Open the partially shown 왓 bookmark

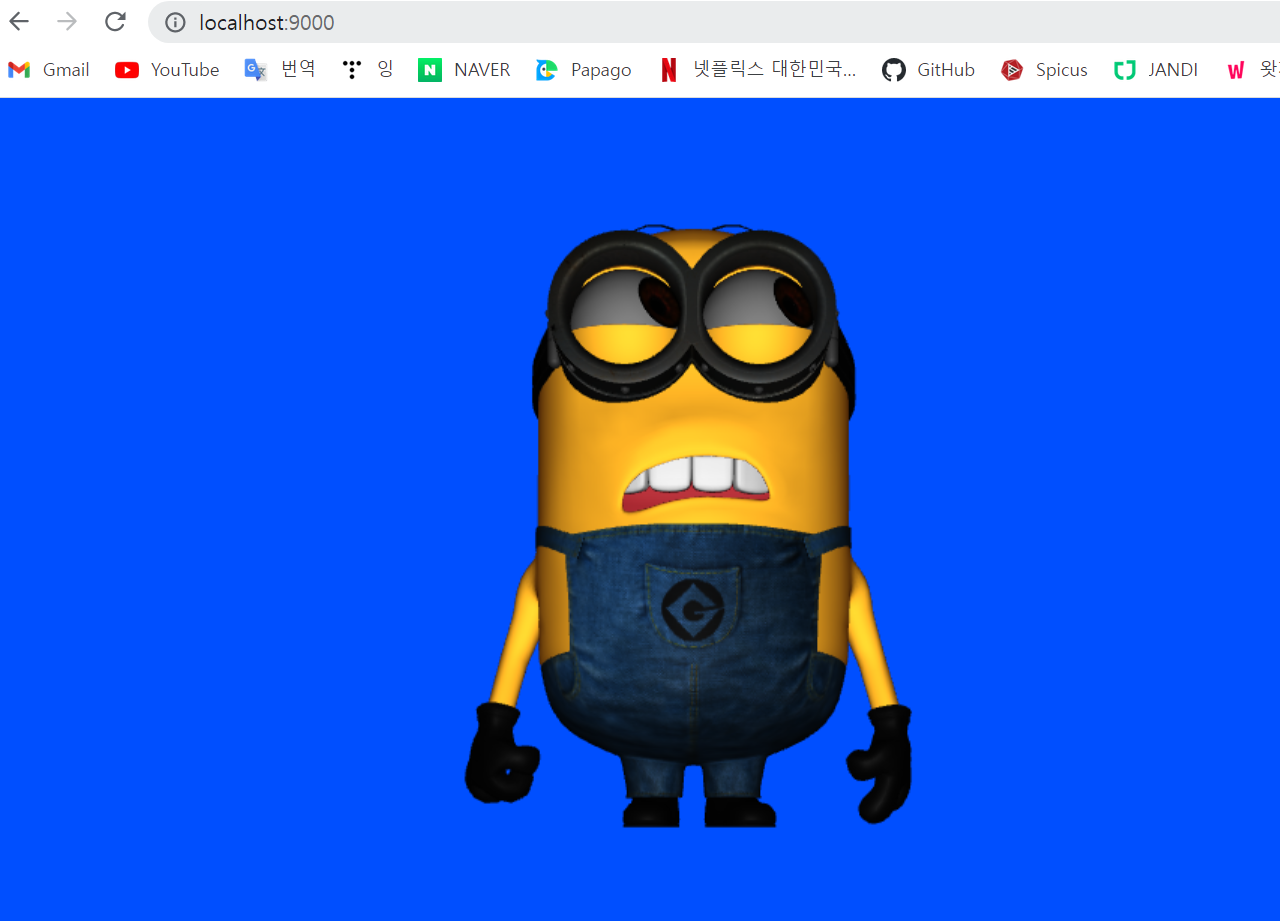pos(1252,70)
